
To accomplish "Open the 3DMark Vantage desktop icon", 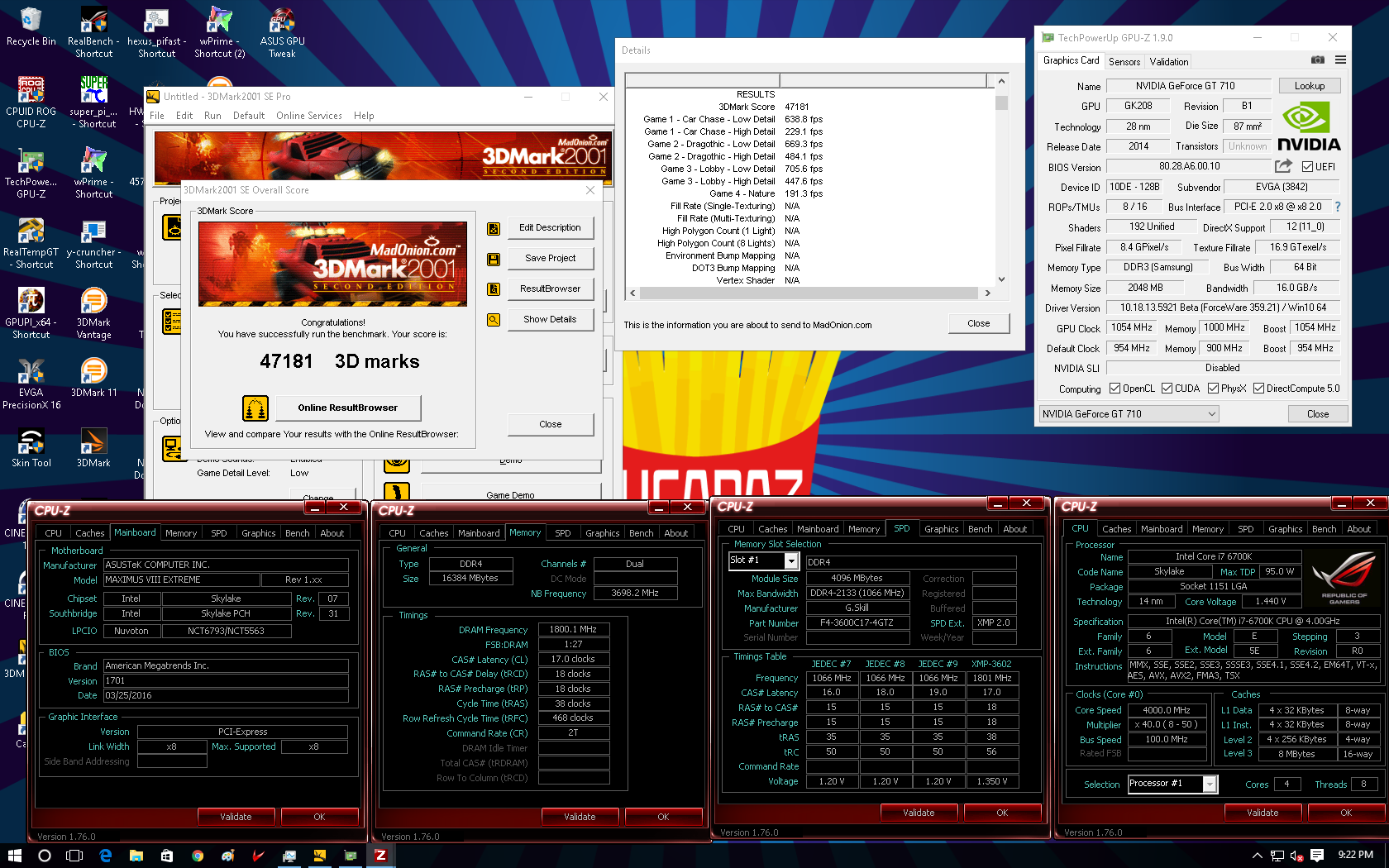I will click(x=94, y=314).
